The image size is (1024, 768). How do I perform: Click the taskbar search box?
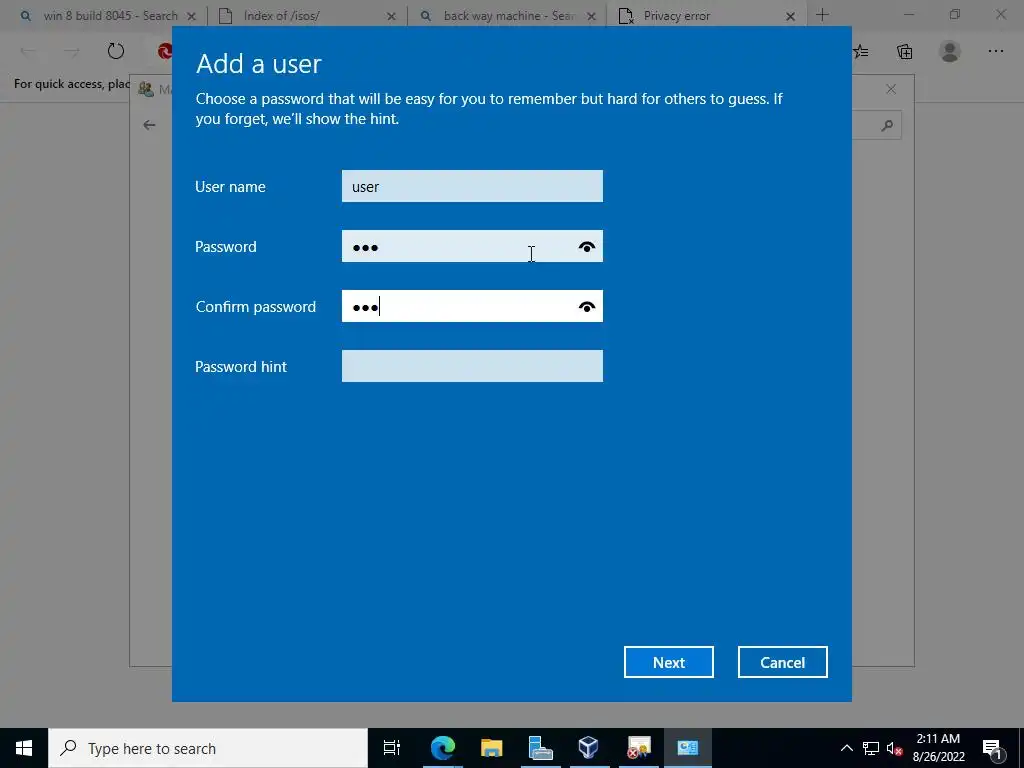pos(208,748)
